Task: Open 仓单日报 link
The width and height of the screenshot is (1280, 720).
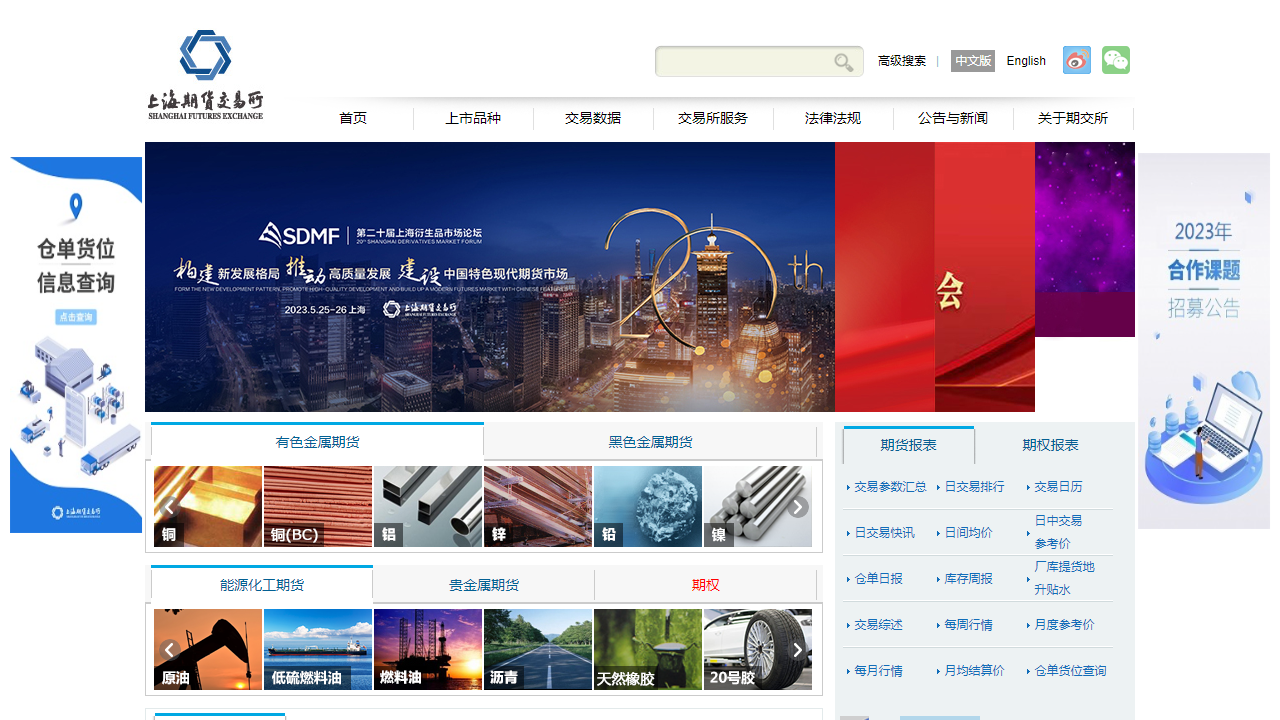Action: tap(878, 579)
